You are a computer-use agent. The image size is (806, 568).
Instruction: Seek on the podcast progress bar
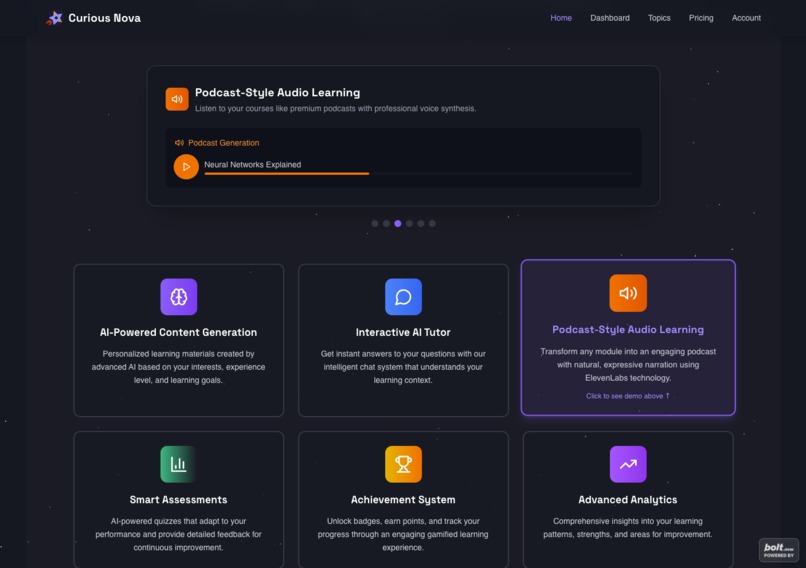pyautogui.click(x=418, y=174)
